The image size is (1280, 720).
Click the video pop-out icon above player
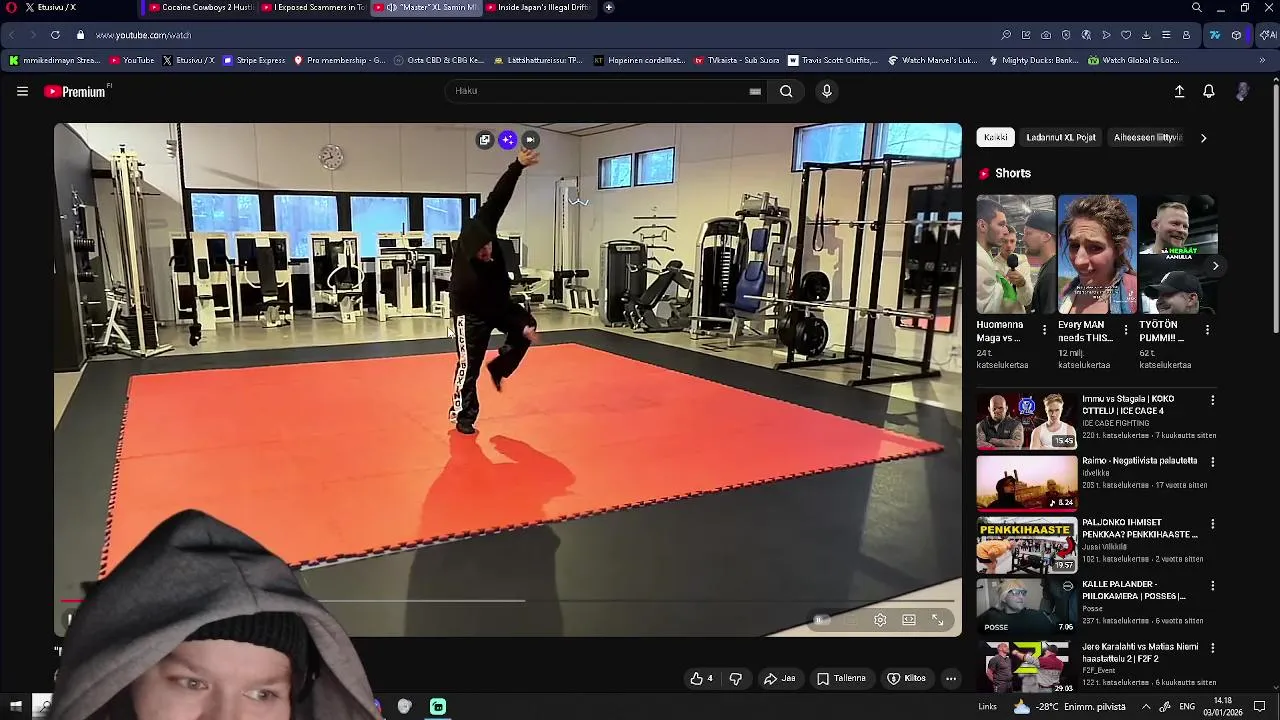(485, 140)
